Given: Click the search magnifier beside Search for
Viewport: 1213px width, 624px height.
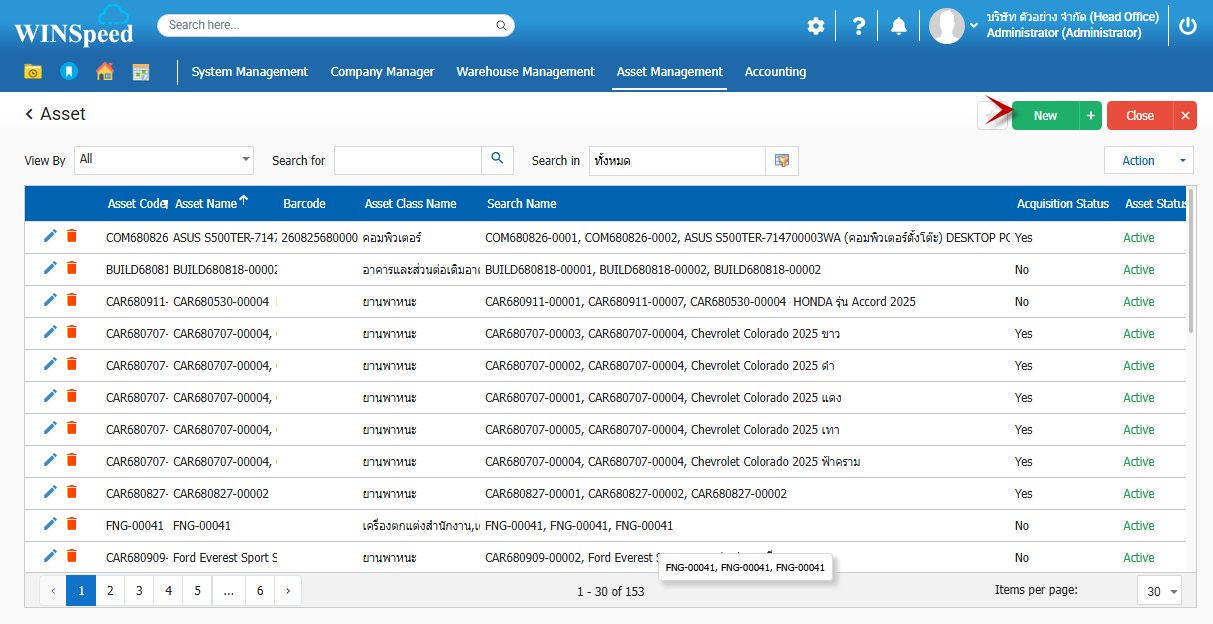Looking at the screenshot, I should (497, 160).
